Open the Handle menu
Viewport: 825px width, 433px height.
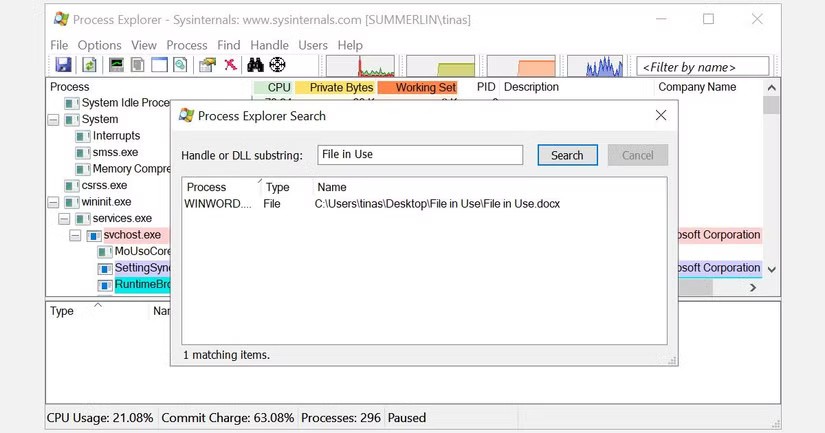tap(269, 45)
